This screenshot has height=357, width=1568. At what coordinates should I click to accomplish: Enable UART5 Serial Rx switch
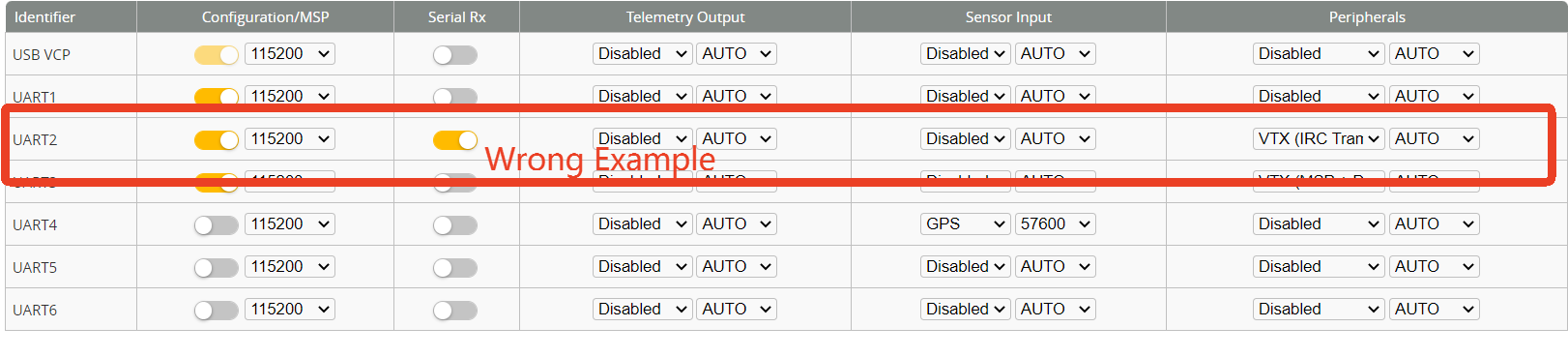[454, 268]
